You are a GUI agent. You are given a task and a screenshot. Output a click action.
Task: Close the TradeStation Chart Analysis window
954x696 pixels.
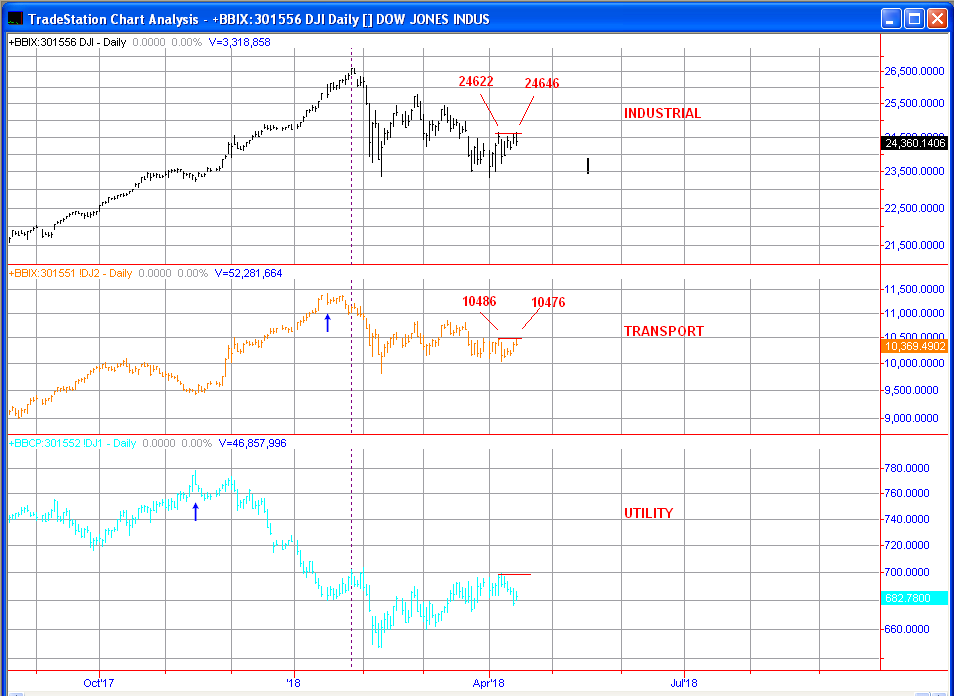coord(937,18)
